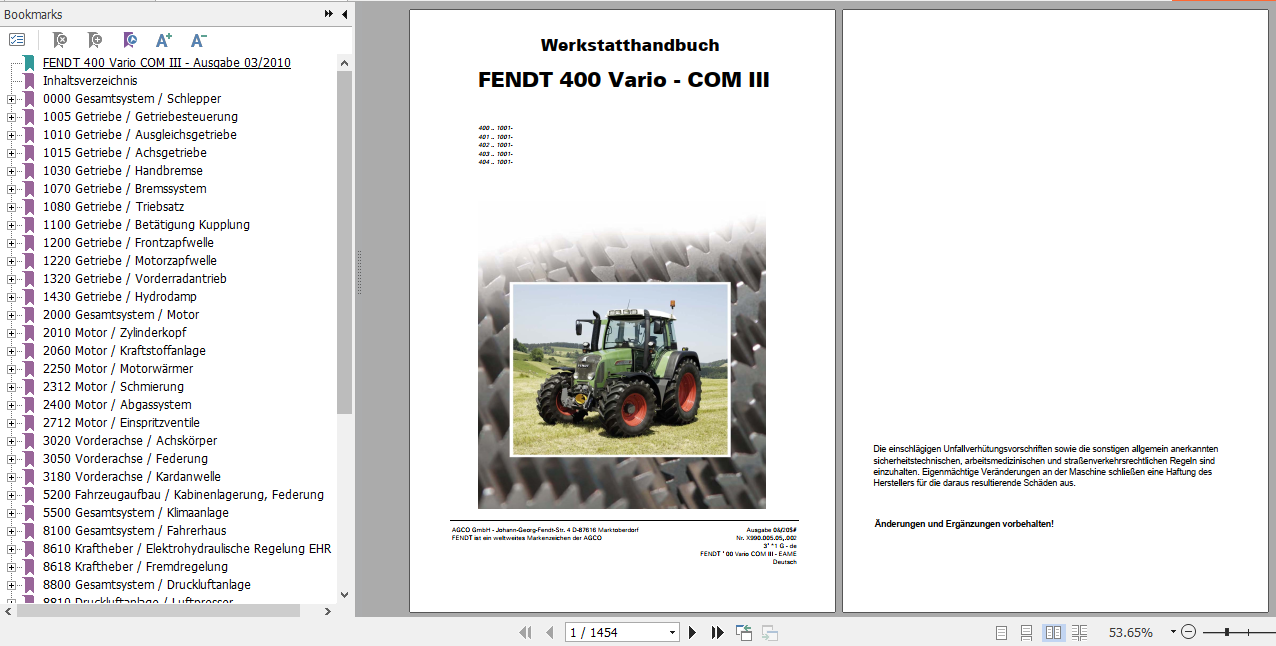The height and width of the screenshot is (646, 1276).
Task: Select 2060 Motor / Kraftstoffanlage bookmark
Action: 124,350
